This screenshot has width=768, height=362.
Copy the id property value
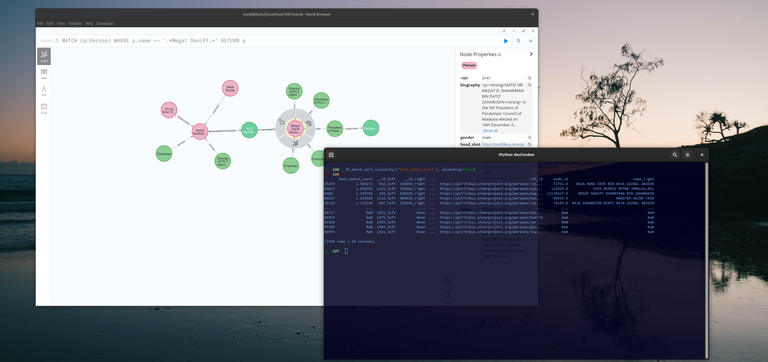pyautogui.click(x=529, y=78)
